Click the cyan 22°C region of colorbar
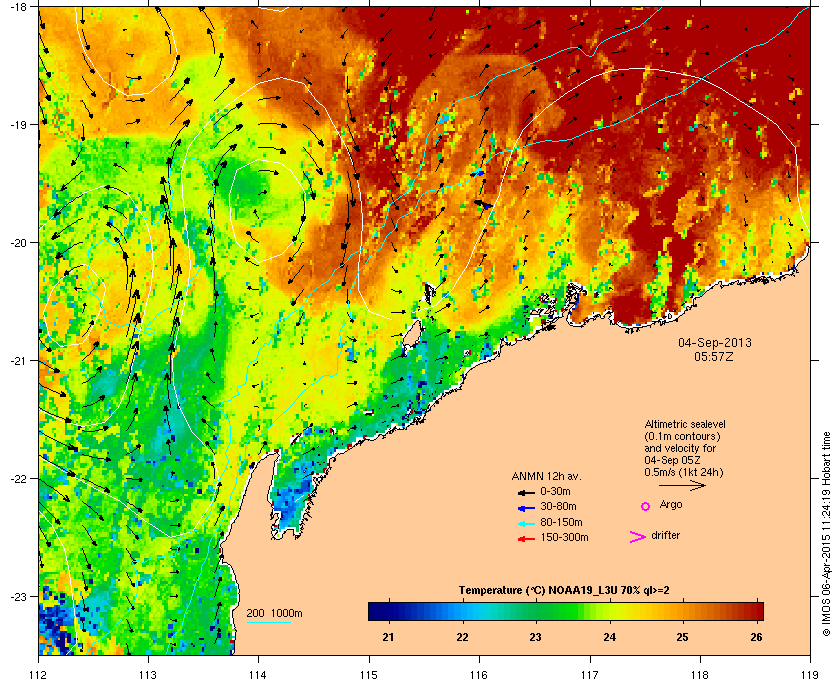Screen dimensions: 840x680 [462, 611]
